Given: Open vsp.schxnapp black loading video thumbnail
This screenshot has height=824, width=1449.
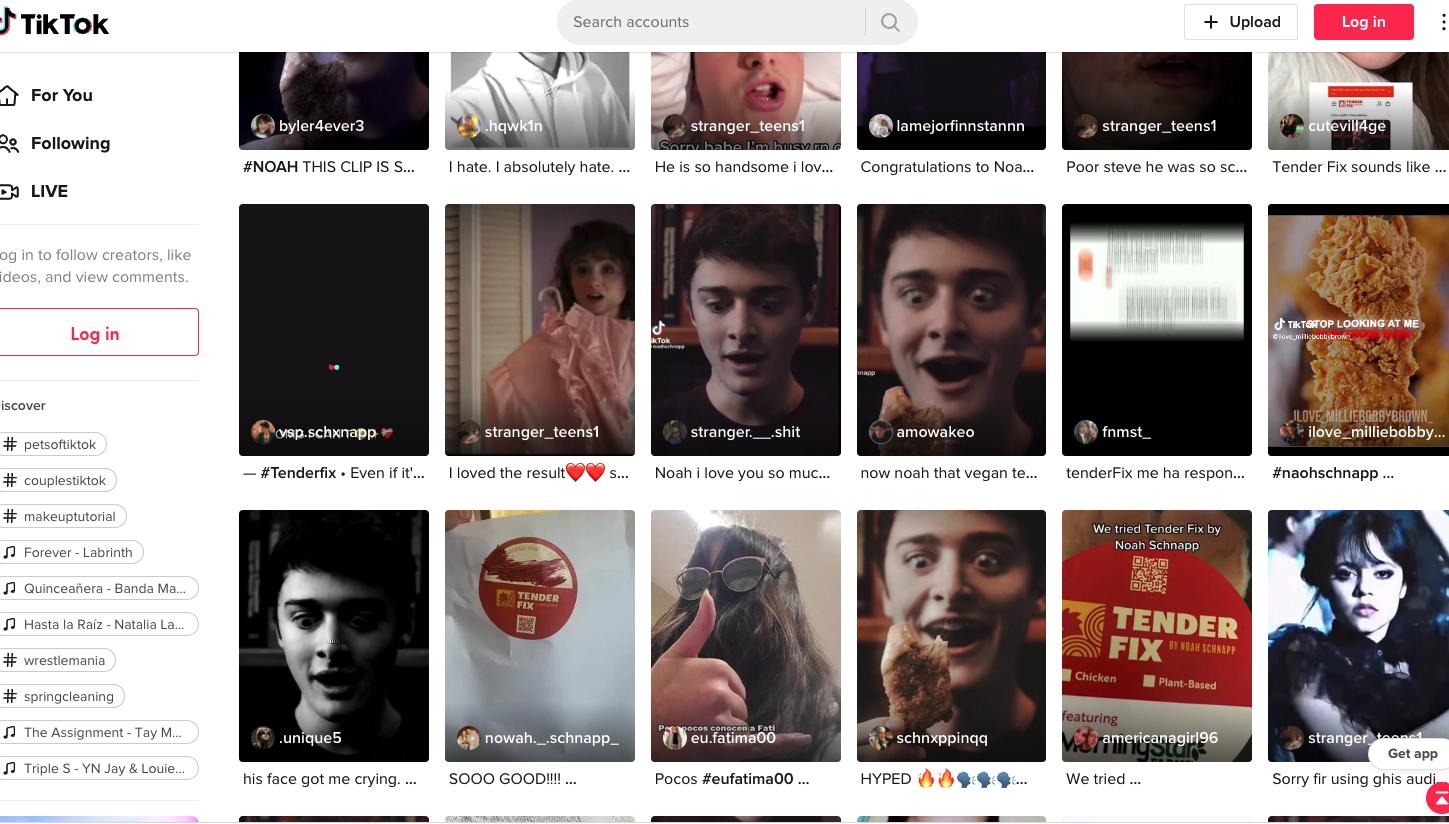Looking at the screenshot, I should tap(334, 330).
